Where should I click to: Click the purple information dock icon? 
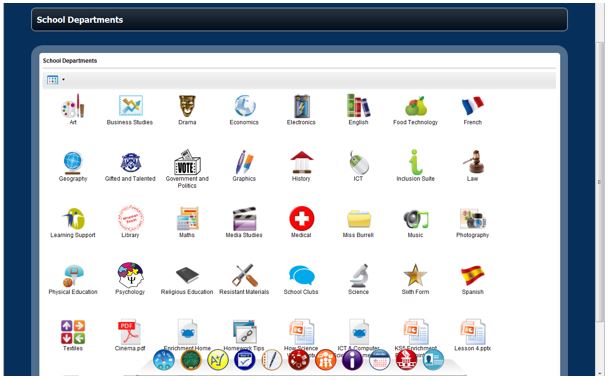point(352,360)
